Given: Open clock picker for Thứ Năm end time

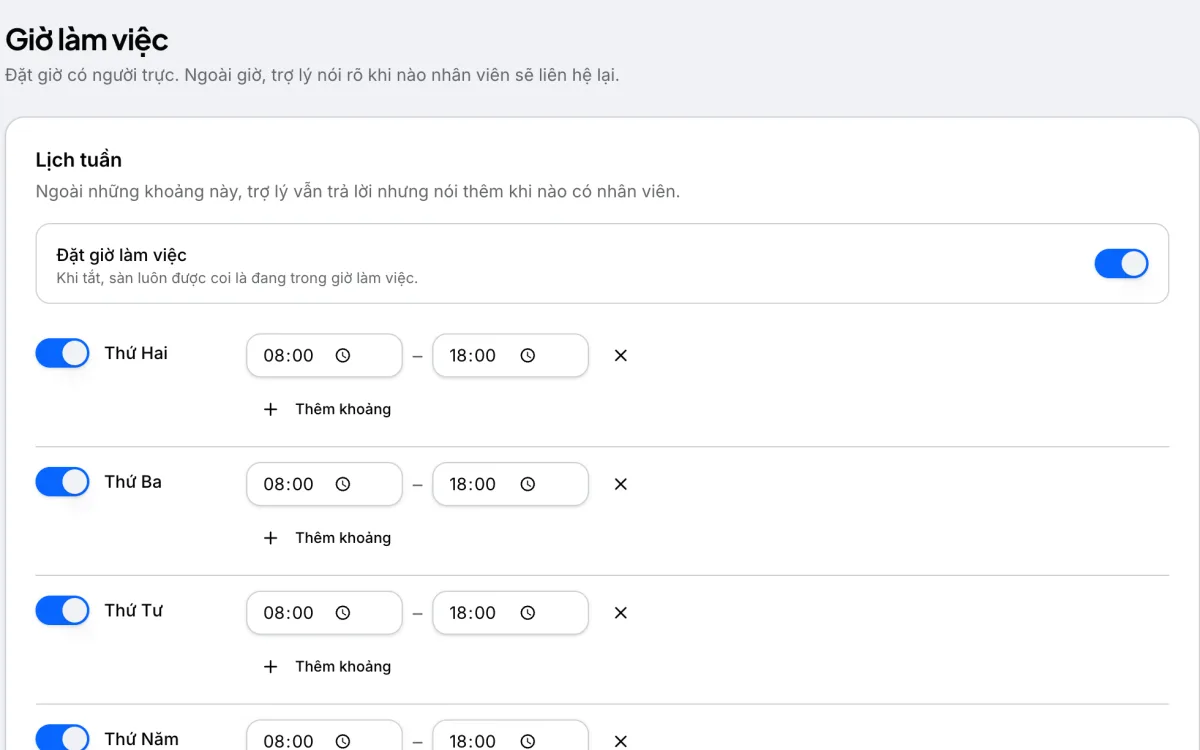Looking at the screenshot, I should 528,741.
